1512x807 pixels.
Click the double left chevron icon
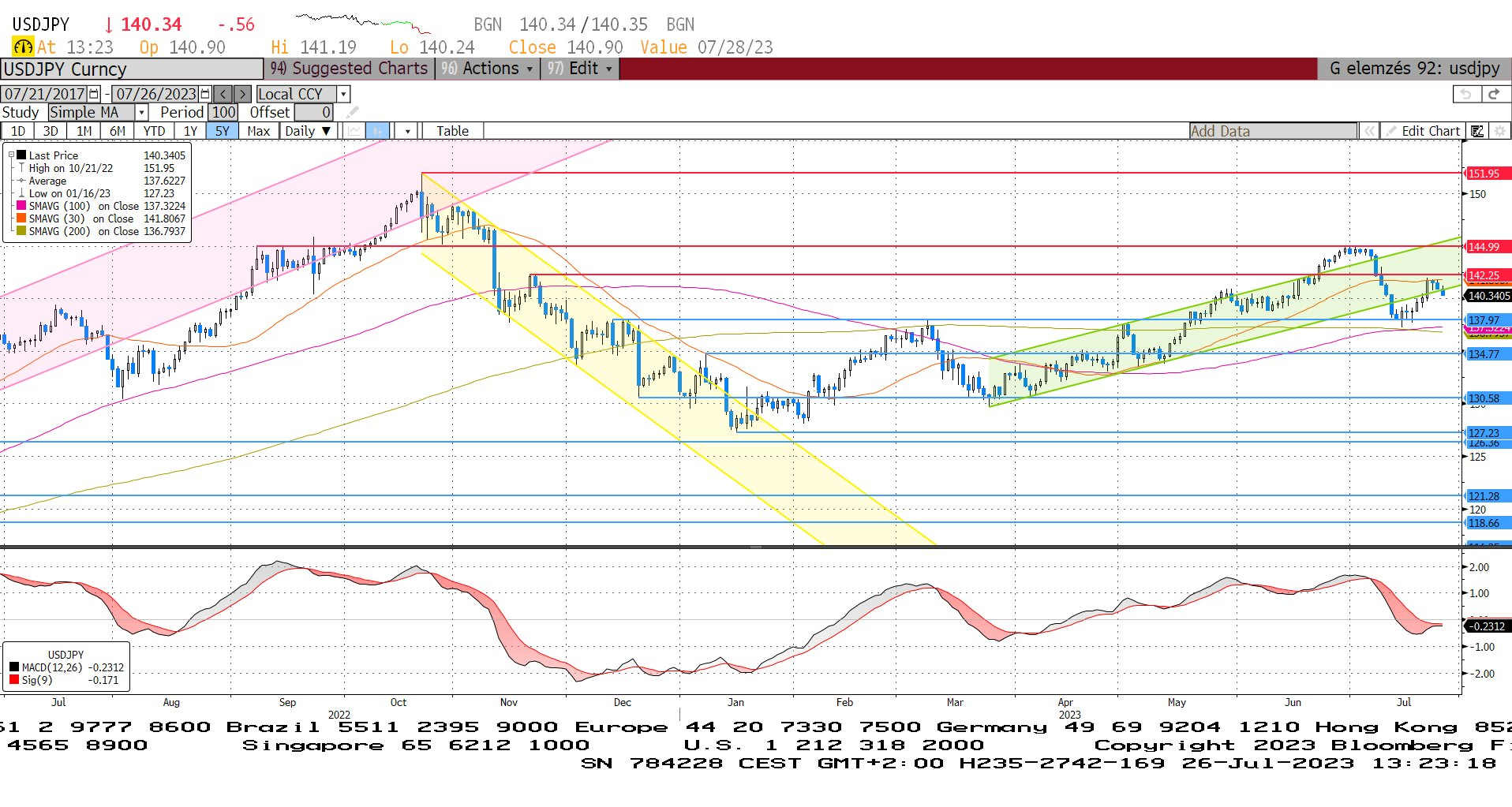(1369, 131)
